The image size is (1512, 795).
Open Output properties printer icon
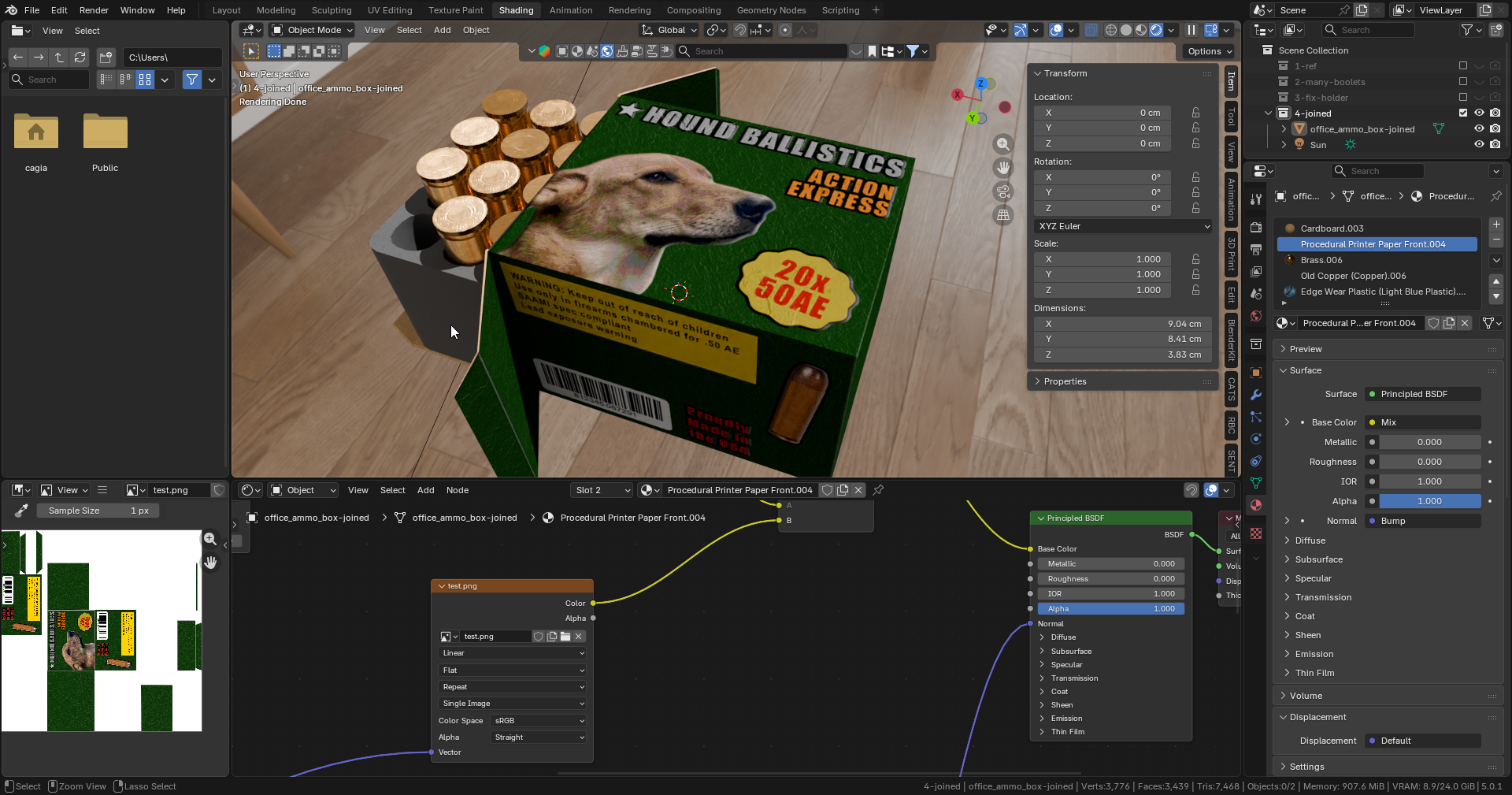coord(1256,250)
